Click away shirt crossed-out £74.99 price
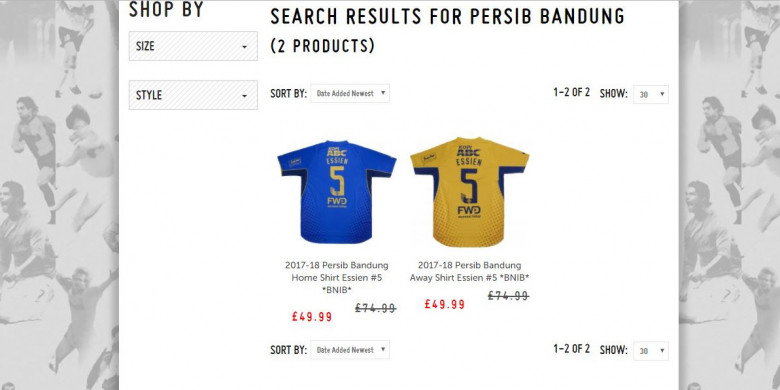This screenshot has height=390, width=780. (508, 296)
